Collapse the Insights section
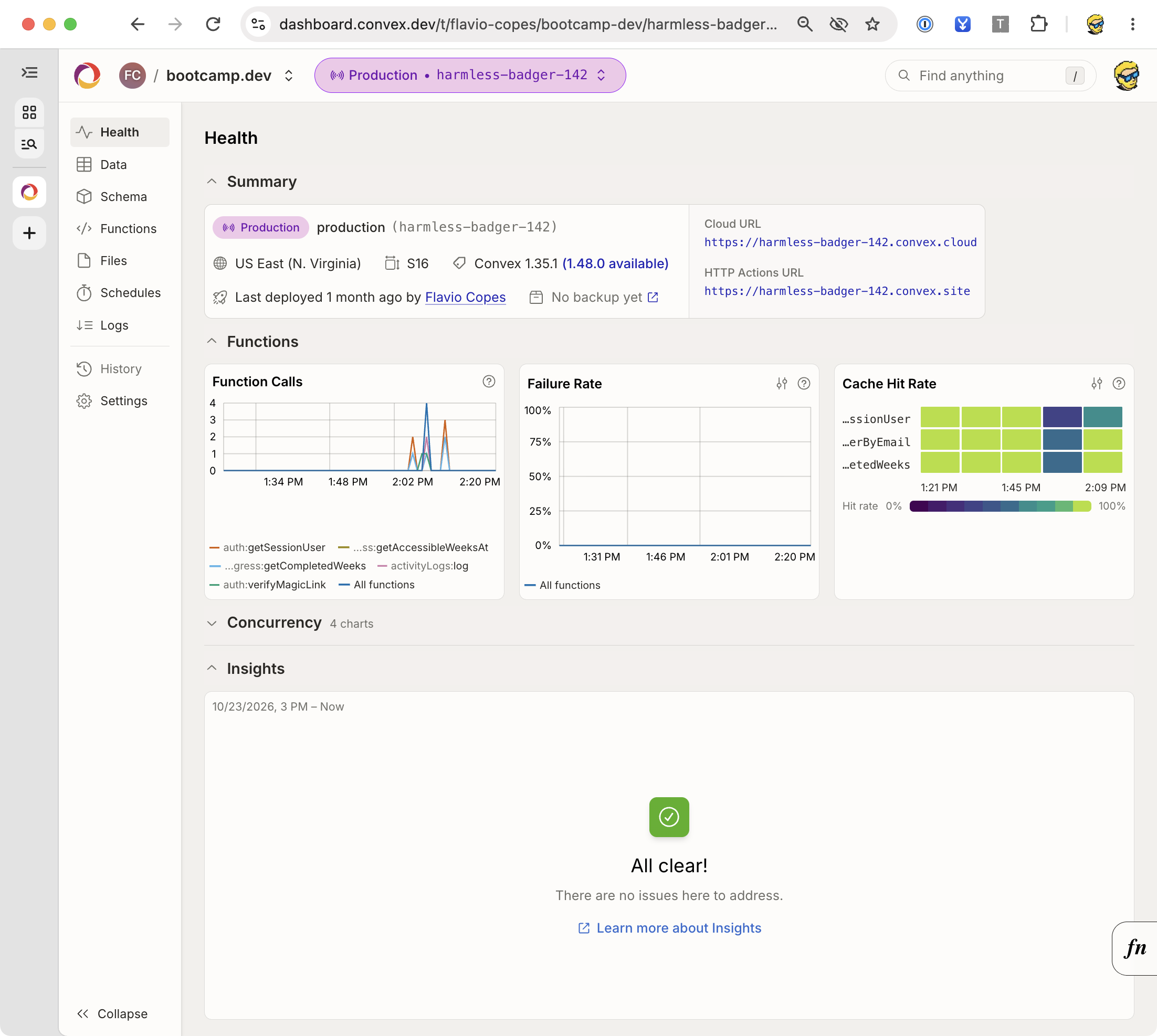Image resolution: width=1157 pixels, height=1036 pixels. (212, 668)
